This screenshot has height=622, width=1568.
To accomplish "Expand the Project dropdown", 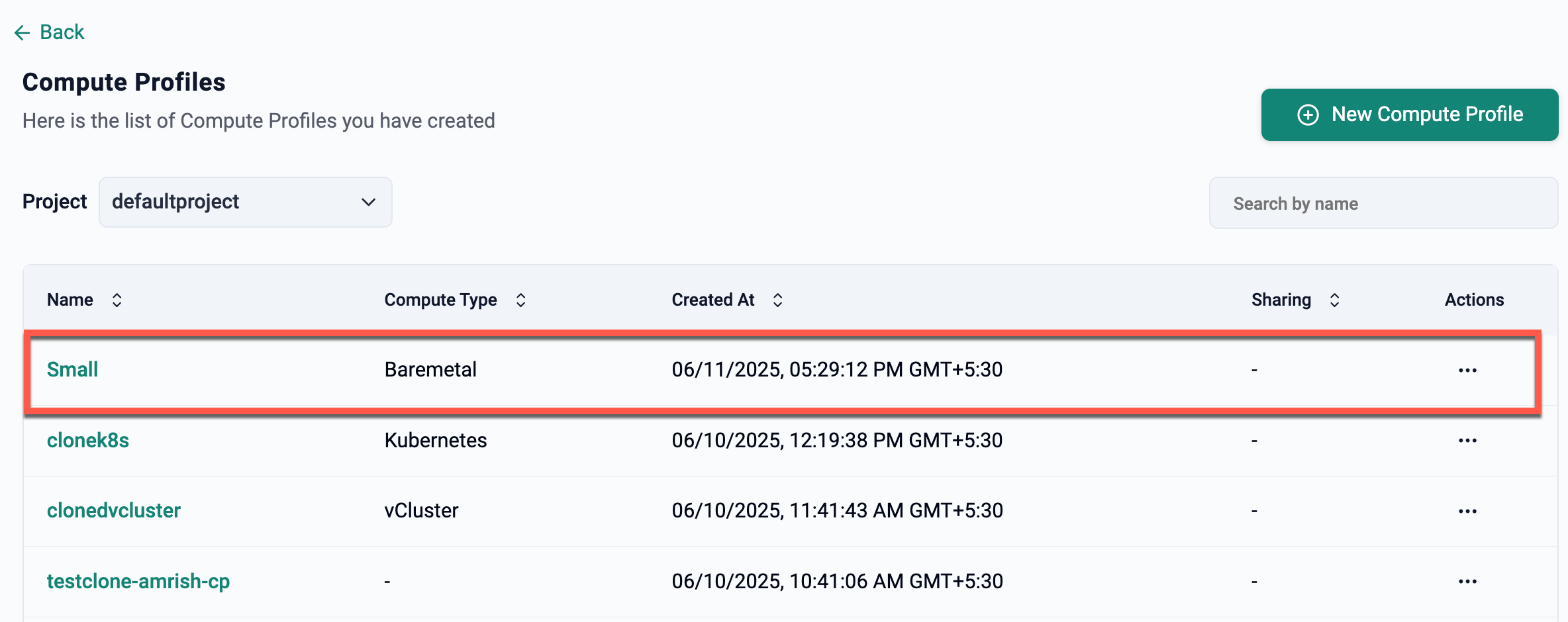I will (245, 202).
